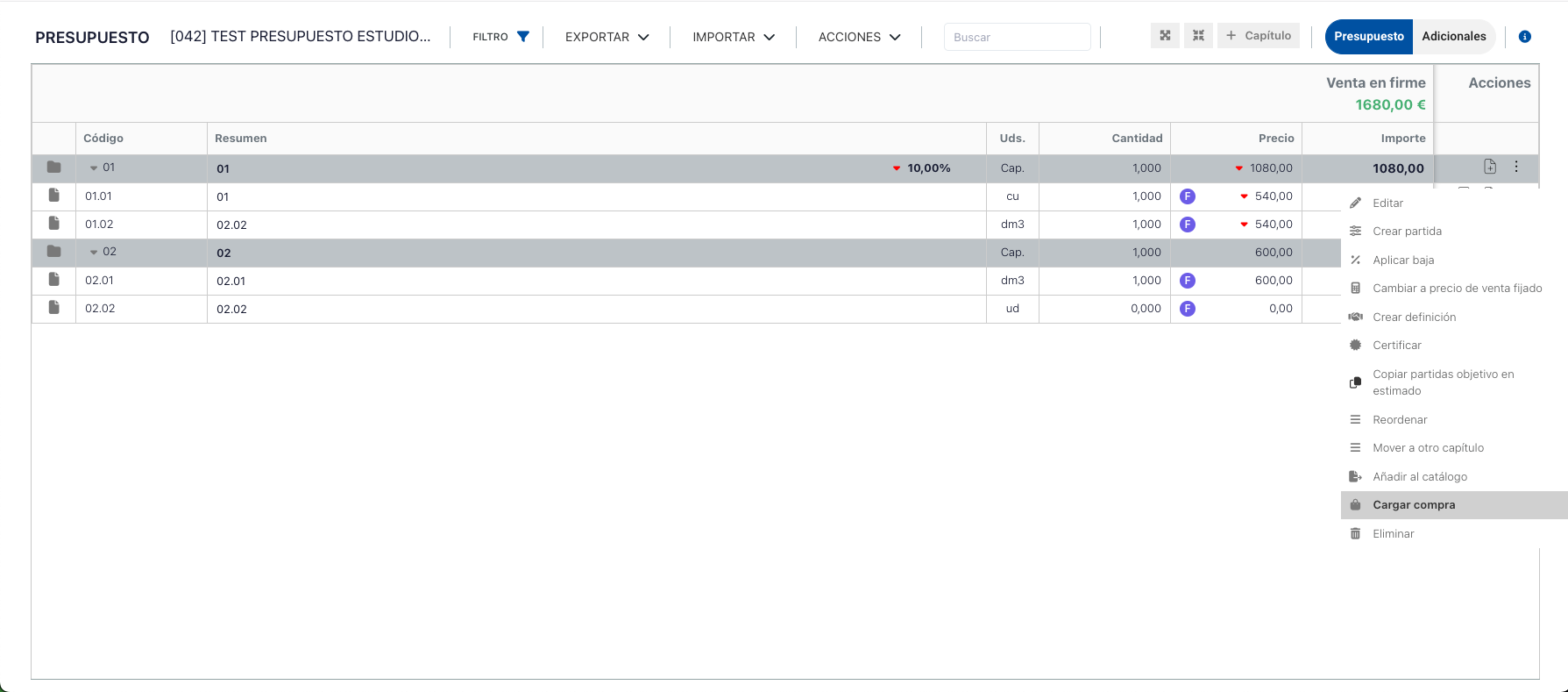Collapse chapter 02 tree arrow
1568x692 pixels.
pyautogui.click(x=94, y=253)
